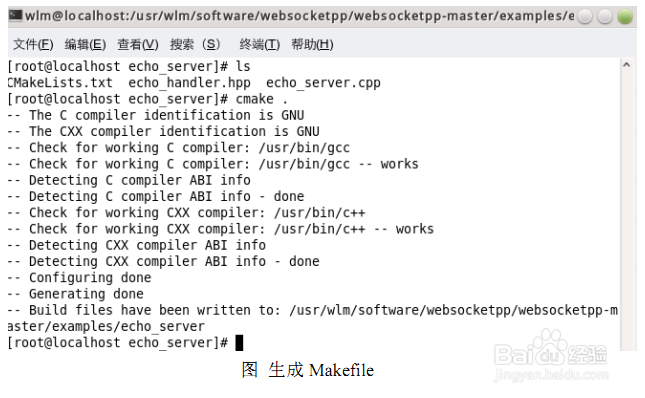Click CMakeLists.txt in the ls output
The width and height of the screenshot is (645, 398).
tap(60, 83)
